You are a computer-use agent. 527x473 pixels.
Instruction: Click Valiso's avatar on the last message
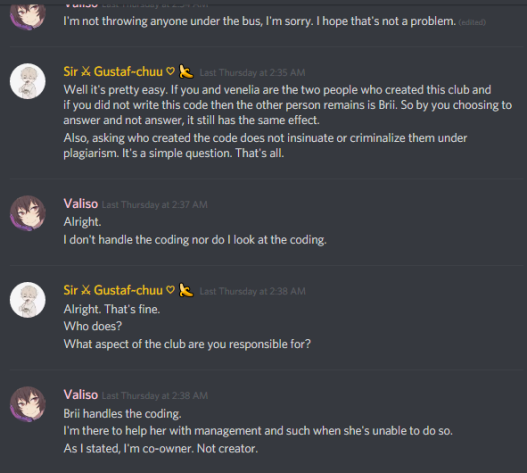point(28,404)
